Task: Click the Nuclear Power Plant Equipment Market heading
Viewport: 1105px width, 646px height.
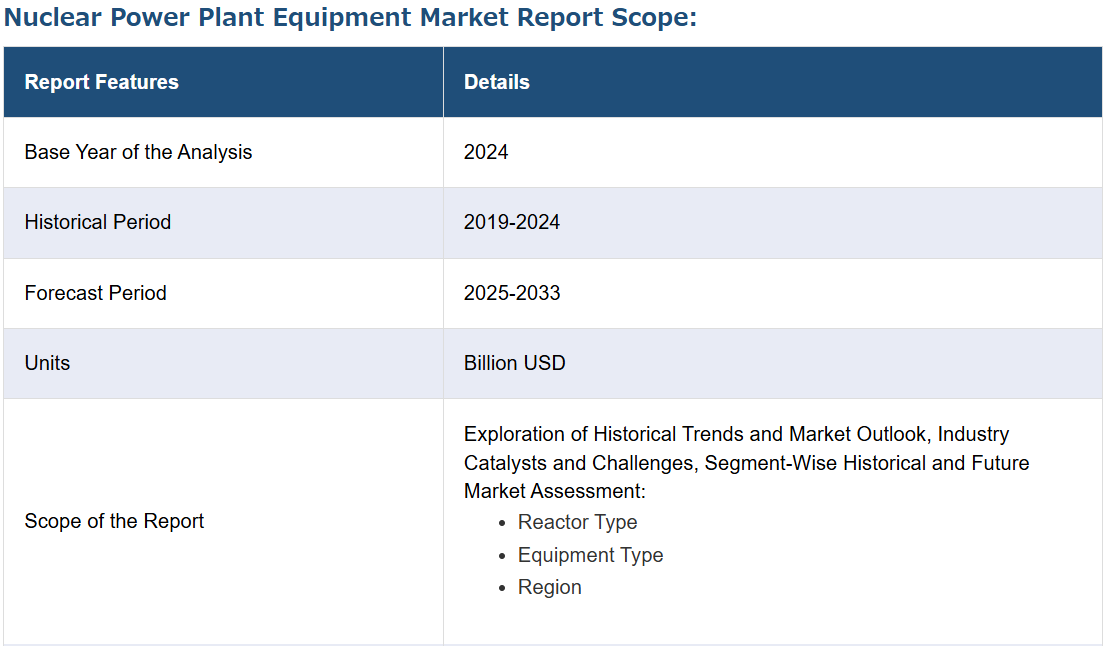Action: click(350, 19)
